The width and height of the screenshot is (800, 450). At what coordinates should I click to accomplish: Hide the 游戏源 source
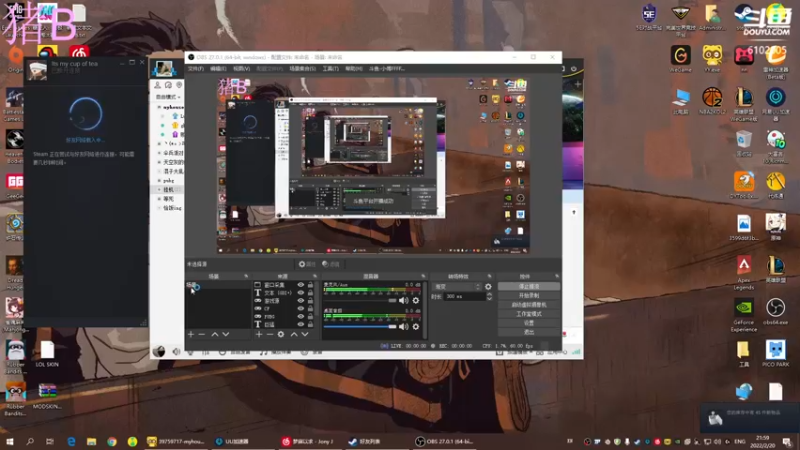tap(301, 301)
